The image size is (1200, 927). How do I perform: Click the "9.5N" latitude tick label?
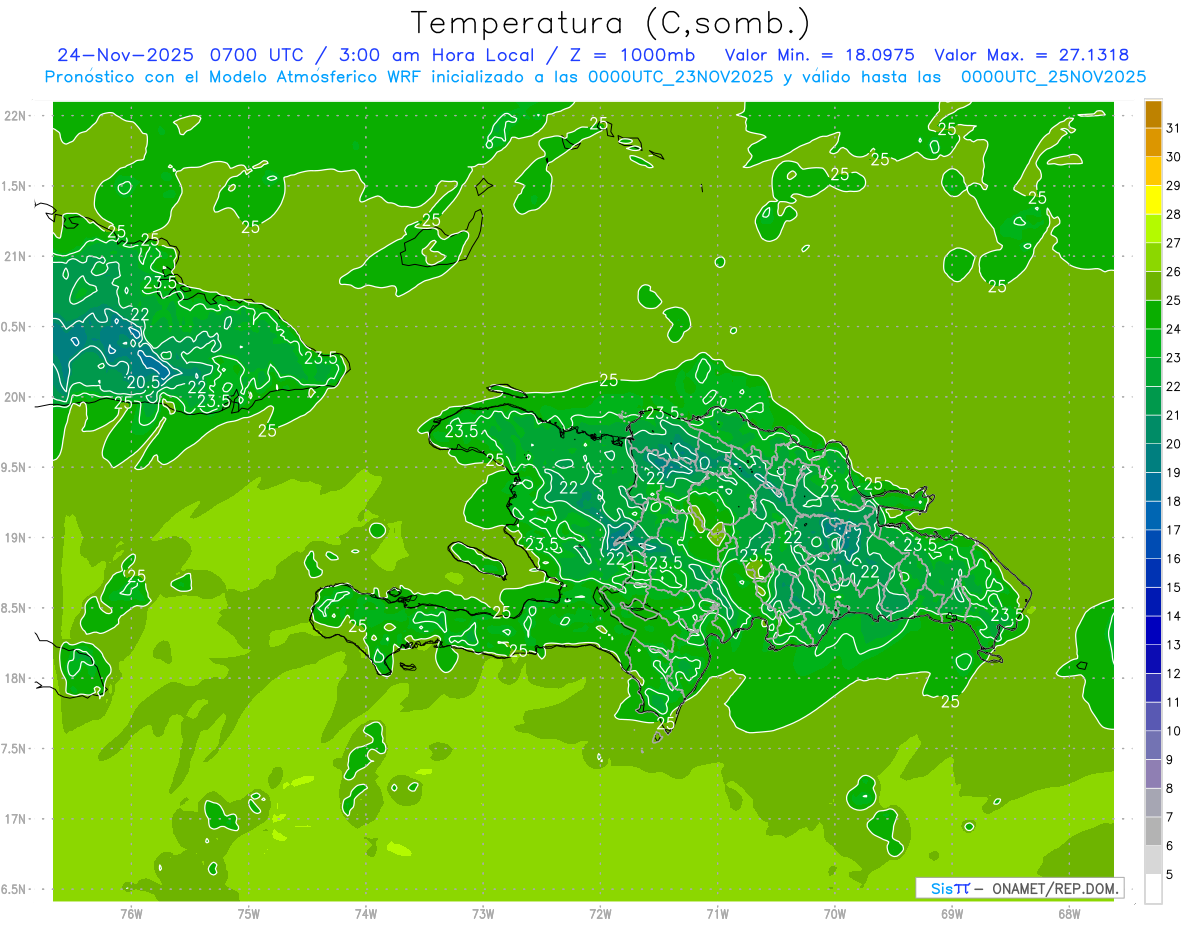tap(15, 468)
